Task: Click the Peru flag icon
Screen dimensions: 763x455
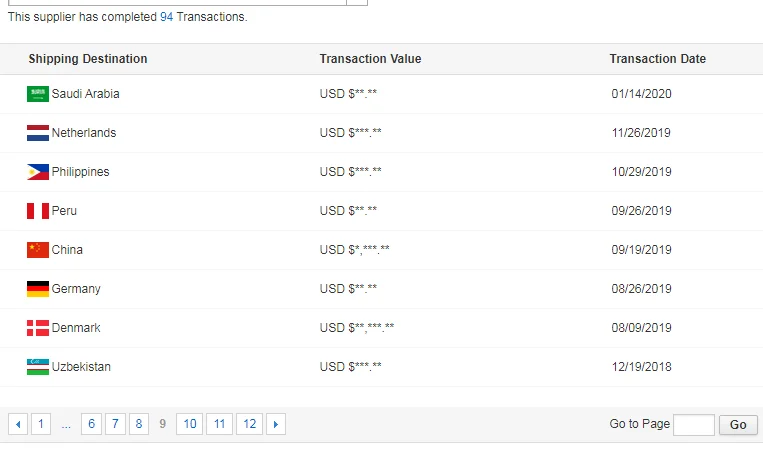Action: point(38,211)
